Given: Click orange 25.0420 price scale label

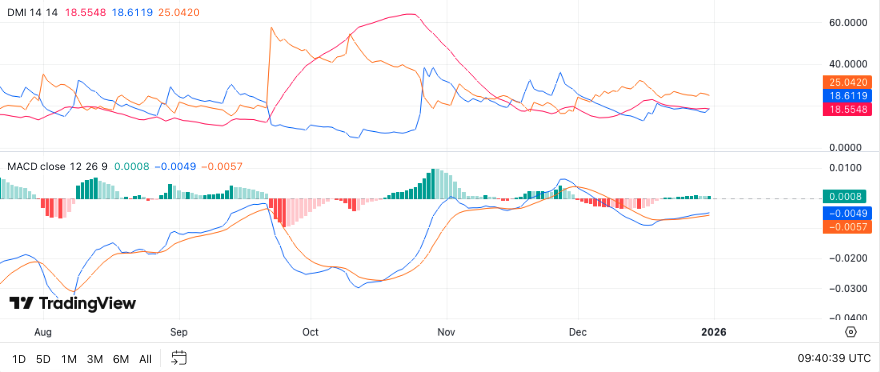Looking at the screenshot, I should click(847, 82).
